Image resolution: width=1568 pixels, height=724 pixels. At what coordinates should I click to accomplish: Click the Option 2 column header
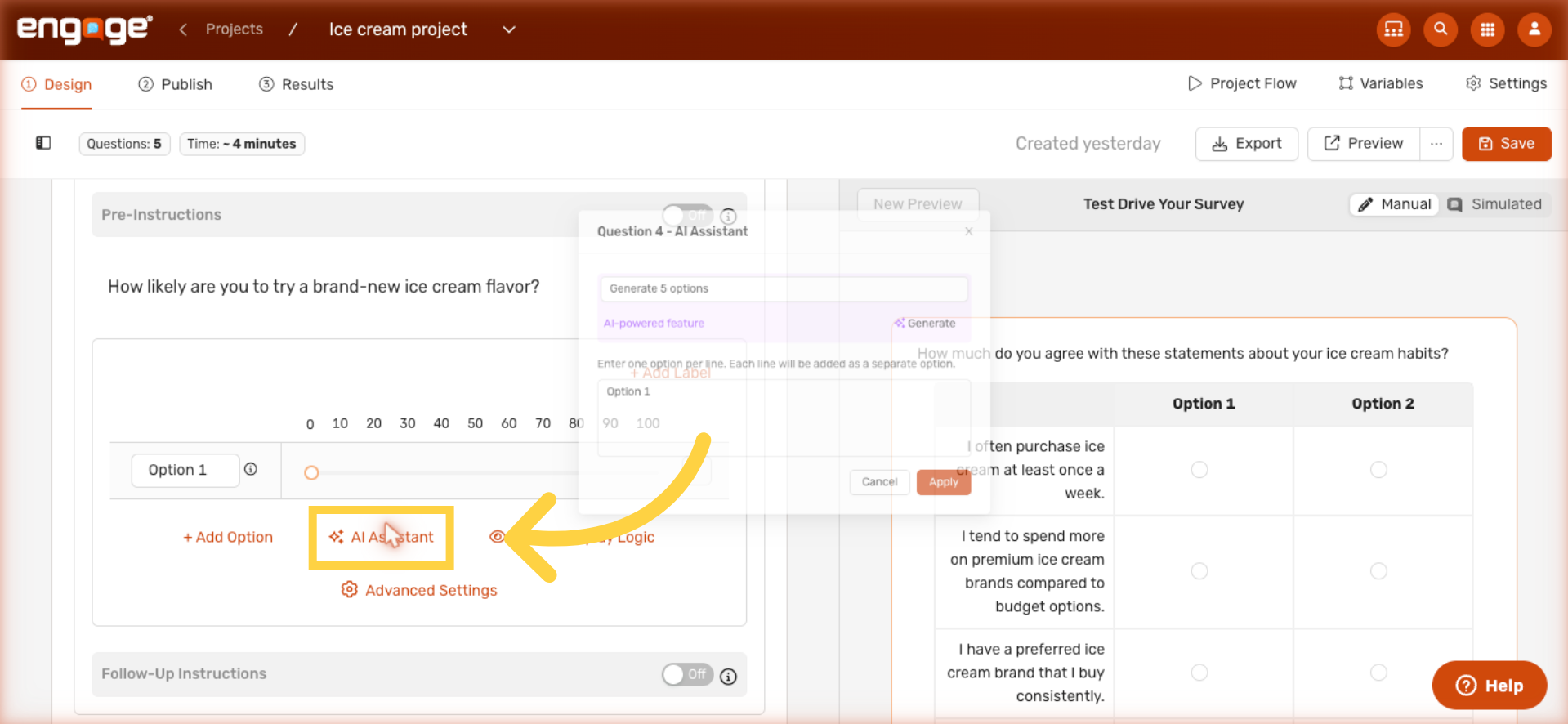1383,404
